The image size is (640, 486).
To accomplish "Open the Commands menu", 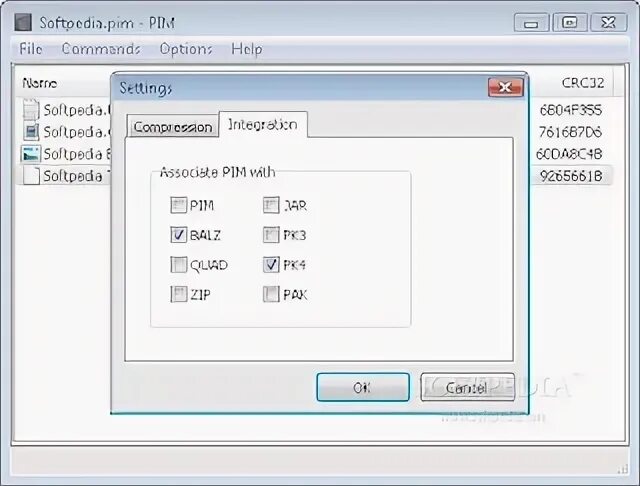I will click(x=101, y=49).
